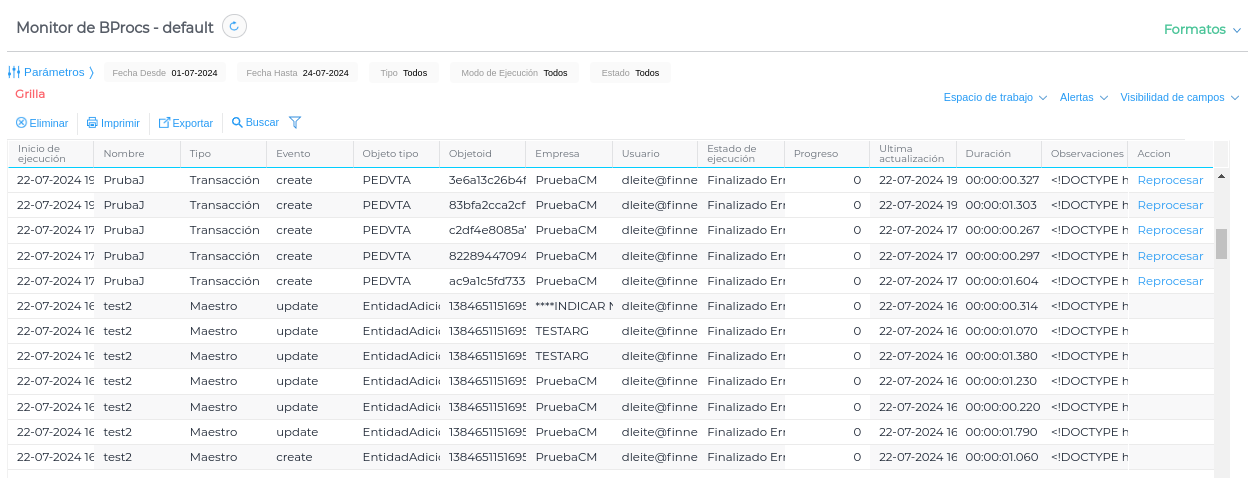Expand Espacio de trabajo menu
Viewport: 1254px width, 478px height.
pyautogui.click(x=994, y=98)
